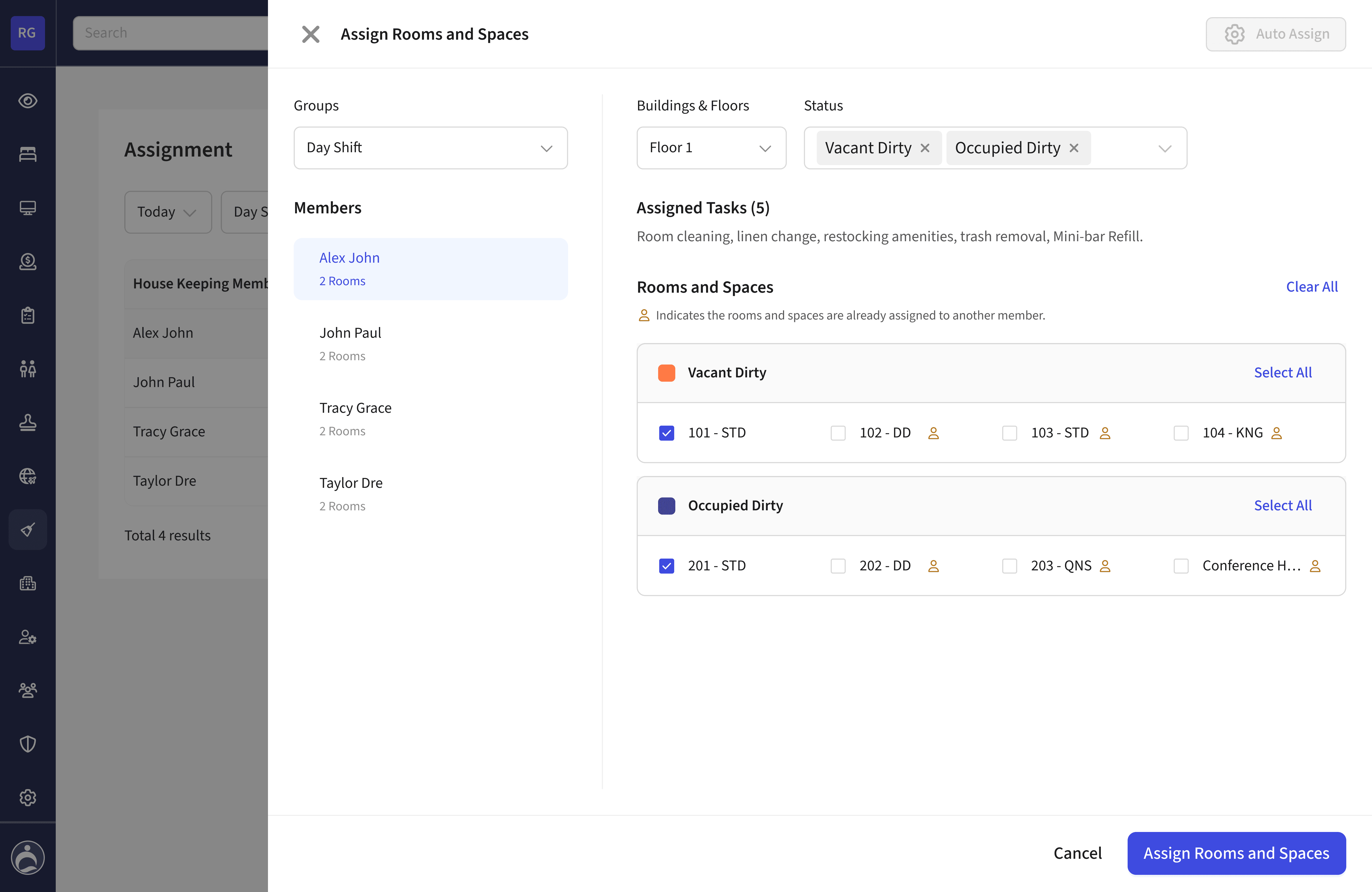The width and height of the screenshot is (1372, 892).
Task: Expand the Status multi-select chevron
Action: [1165, 149]
